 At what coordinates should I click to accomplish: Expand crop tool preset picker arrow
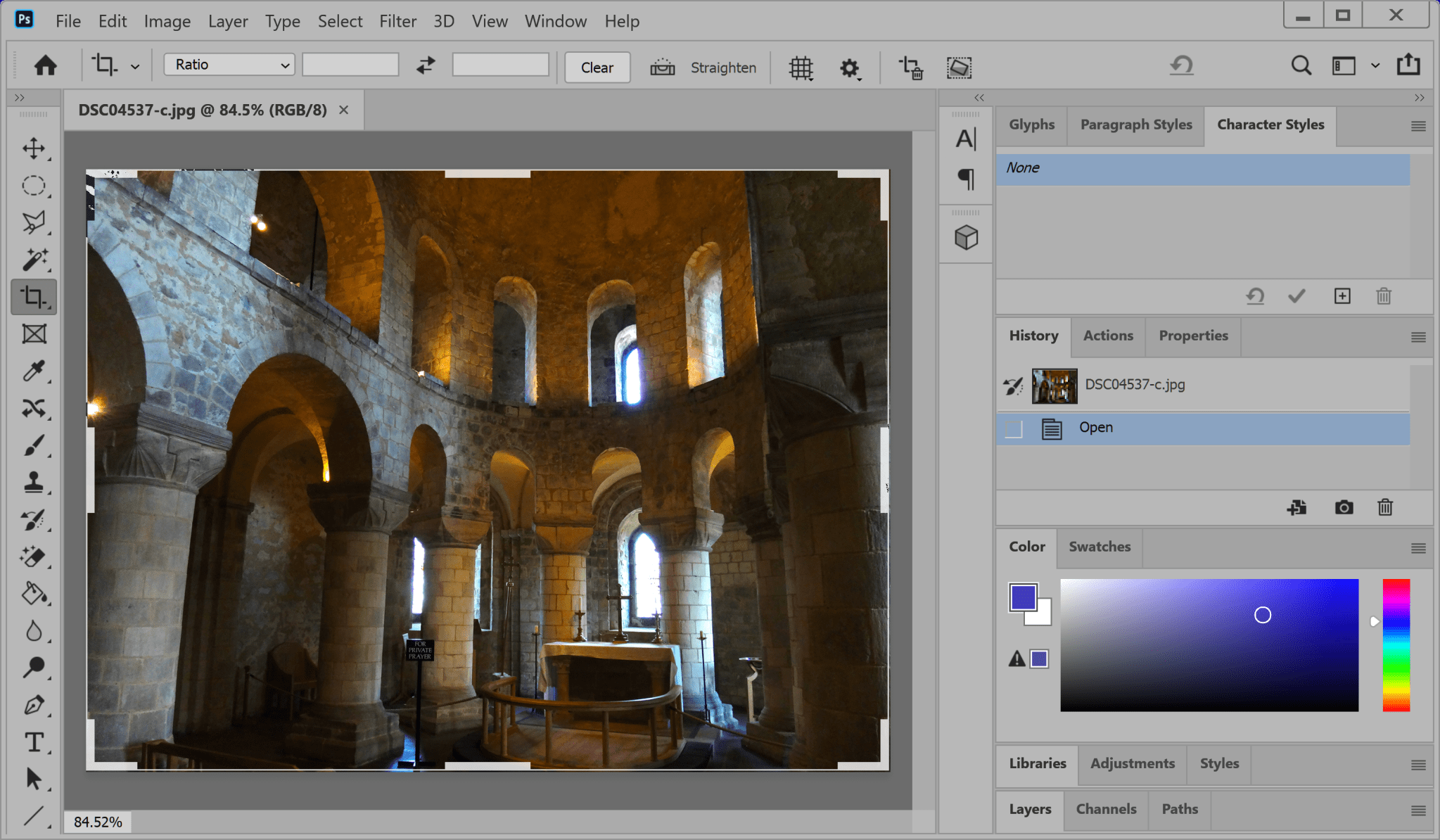pyautogui.click(x=135, y=67)
